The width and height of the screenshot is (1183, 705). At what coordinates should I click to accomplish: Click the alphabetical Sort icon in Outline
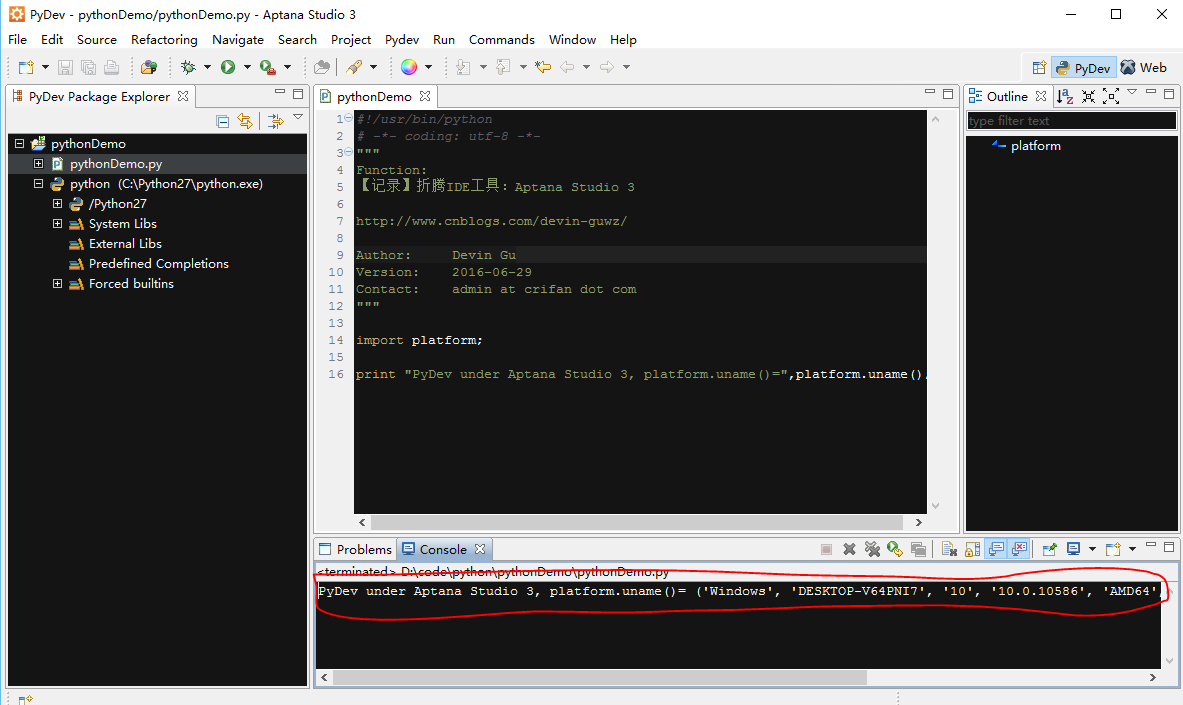click(x=1065, y=96)
